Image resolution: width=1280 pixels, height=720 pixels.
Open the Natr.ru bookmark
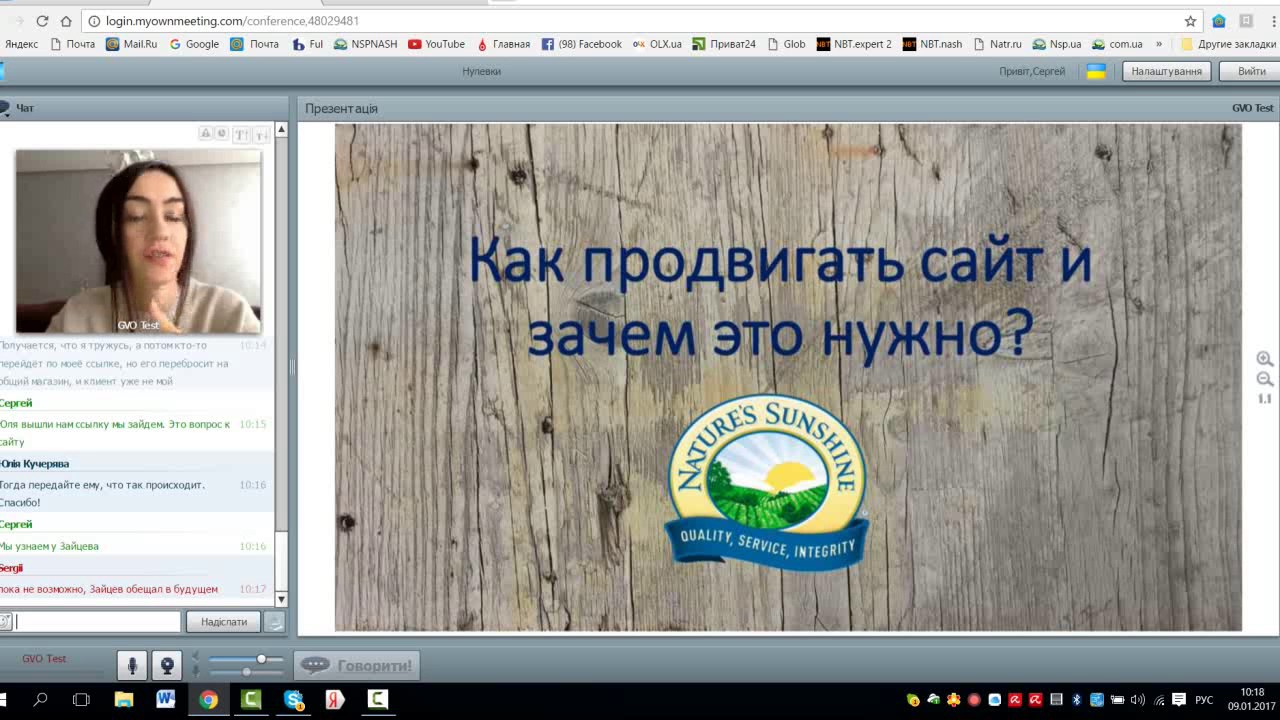click(997, 44)
